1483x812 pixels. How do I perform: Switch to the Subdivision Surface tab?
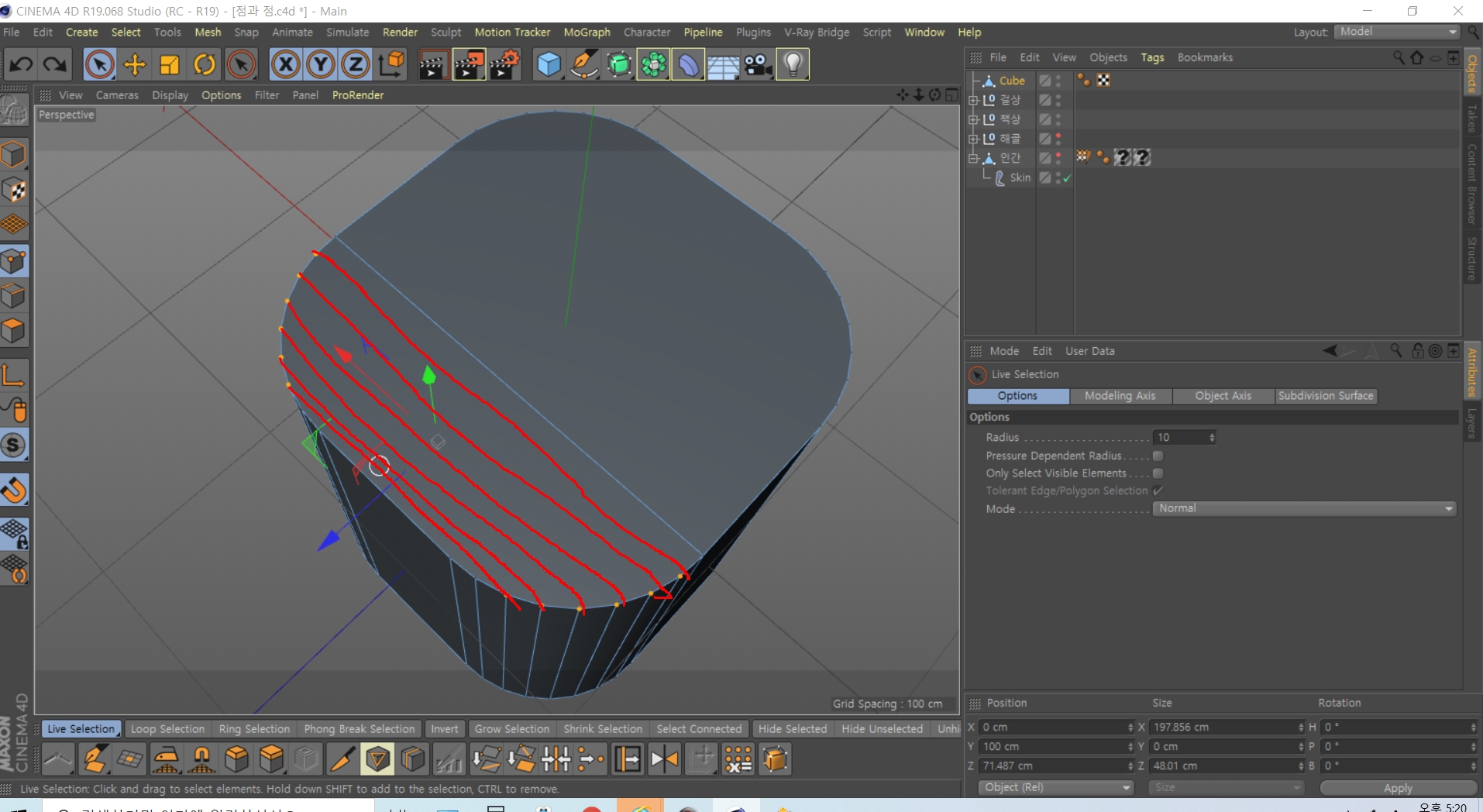click(1326, 396)
